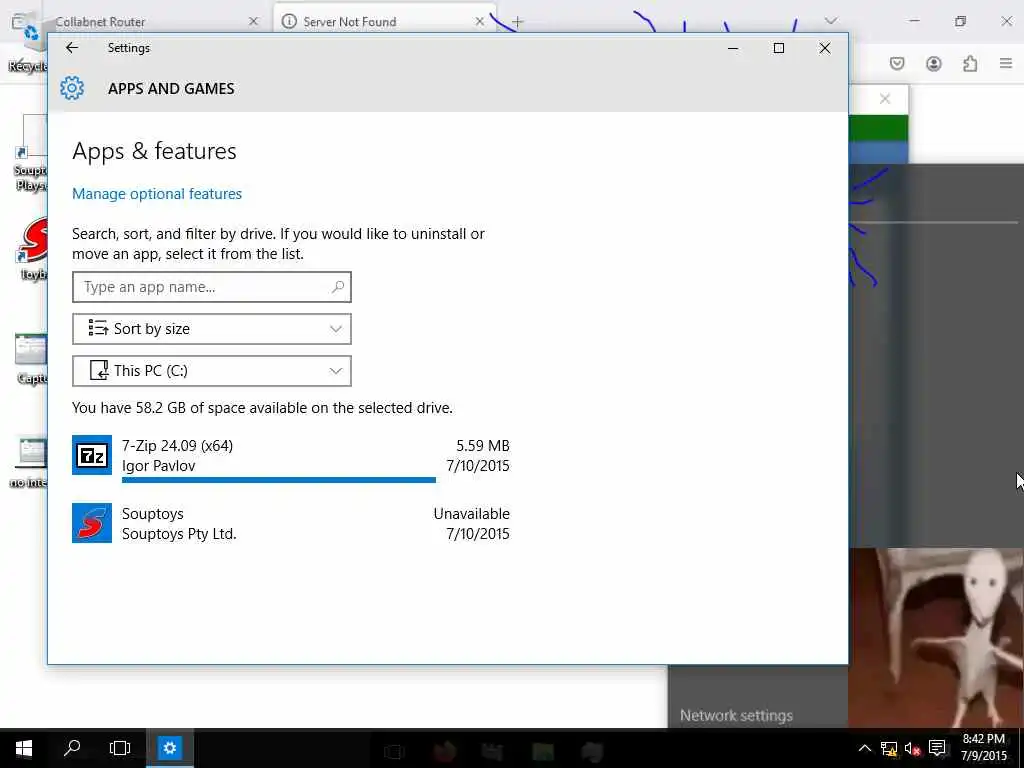Open new tab with plus button in Firefox

[517, 22]
